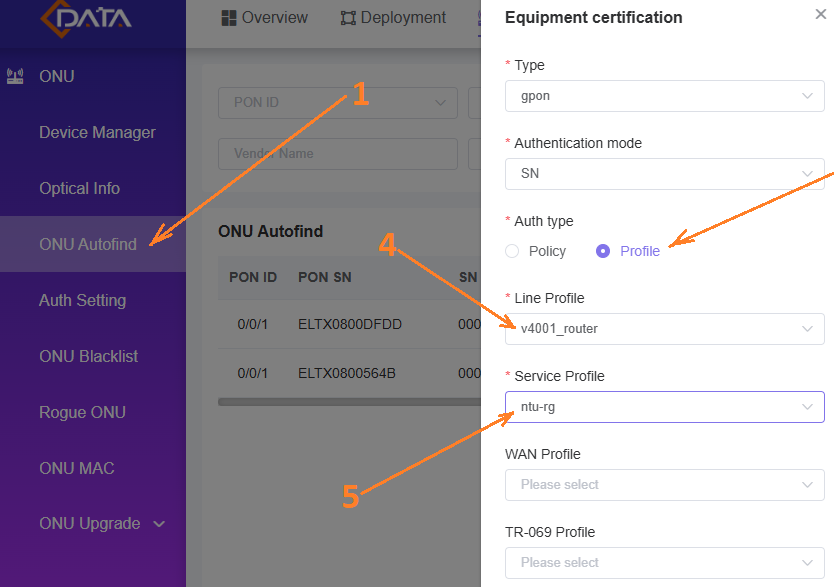Select the Policy auth type radio

click(x=512, y=251)
